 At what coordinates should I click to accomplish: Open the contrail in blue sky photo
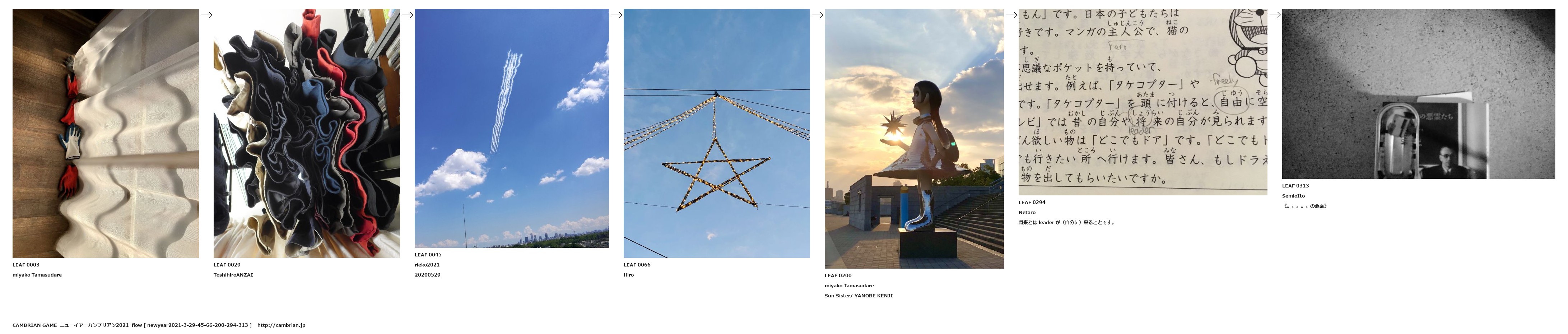[512, 128]
